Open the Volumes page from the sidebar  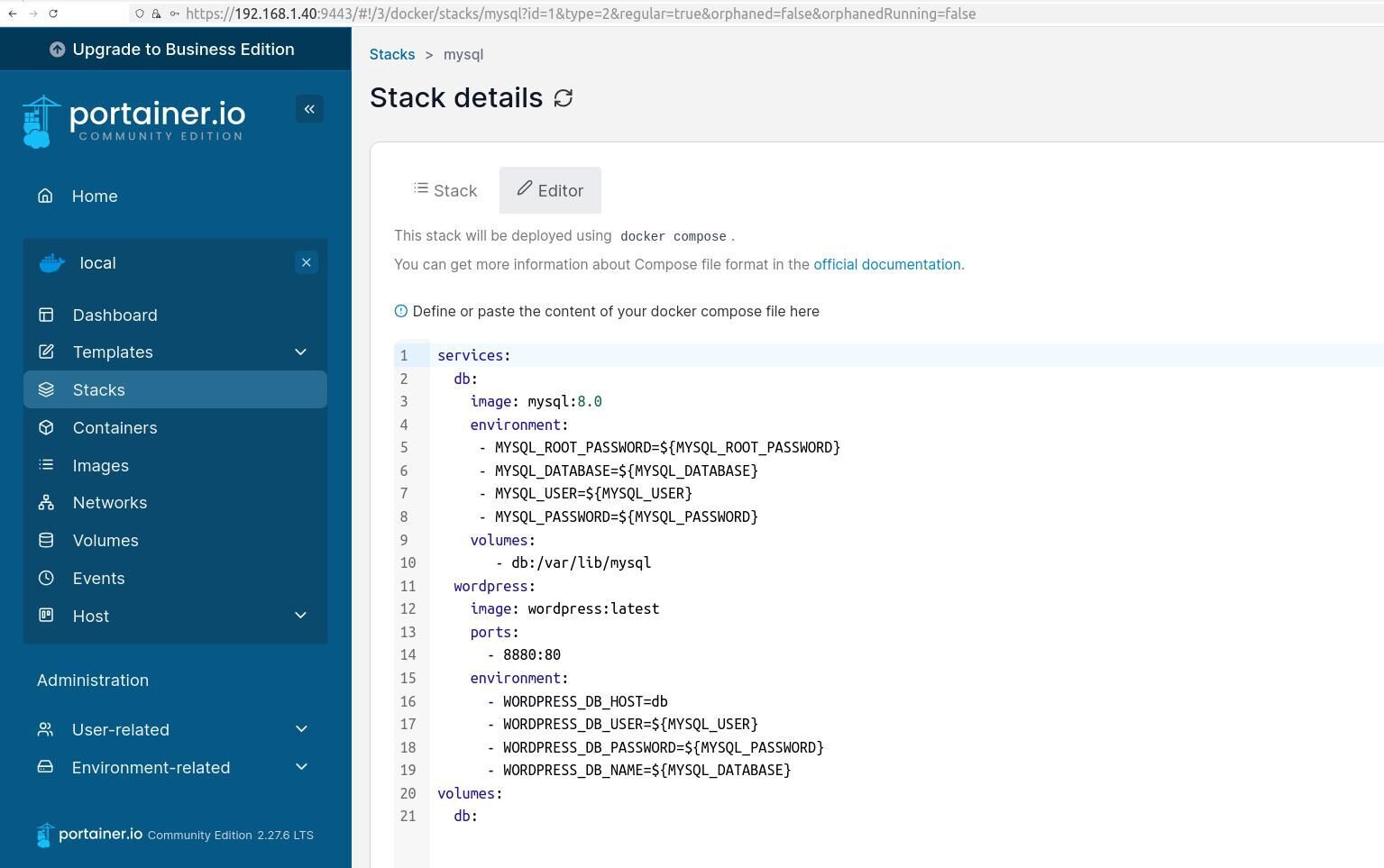coord(105,540)
